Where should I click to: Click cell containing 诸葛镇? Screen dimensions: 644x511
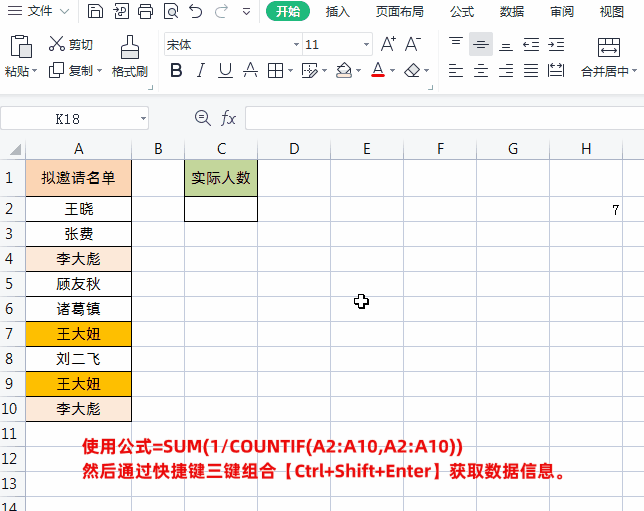point(78,309)
